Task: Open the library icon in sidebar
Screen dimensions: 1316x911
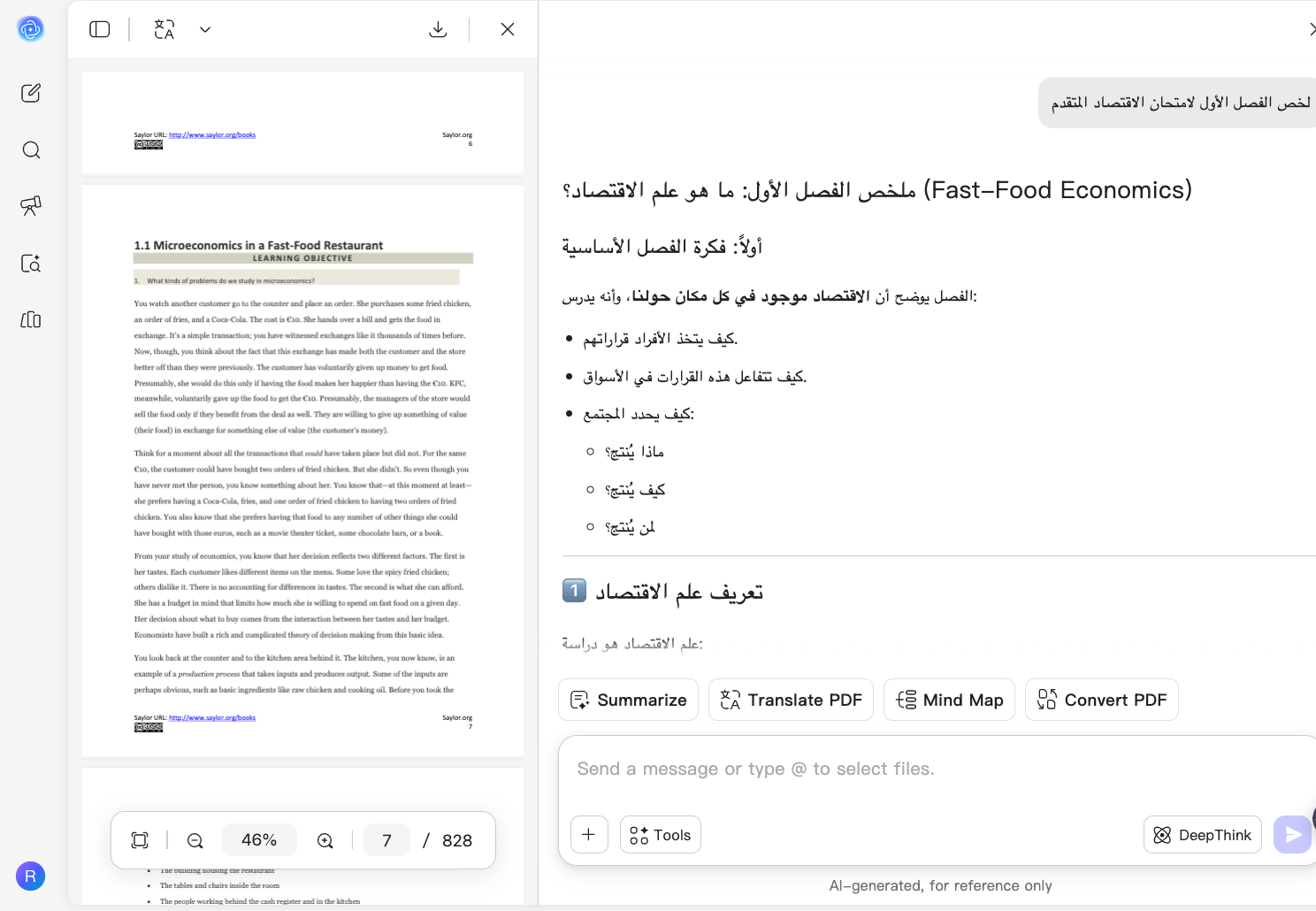Action: (31, 320)
